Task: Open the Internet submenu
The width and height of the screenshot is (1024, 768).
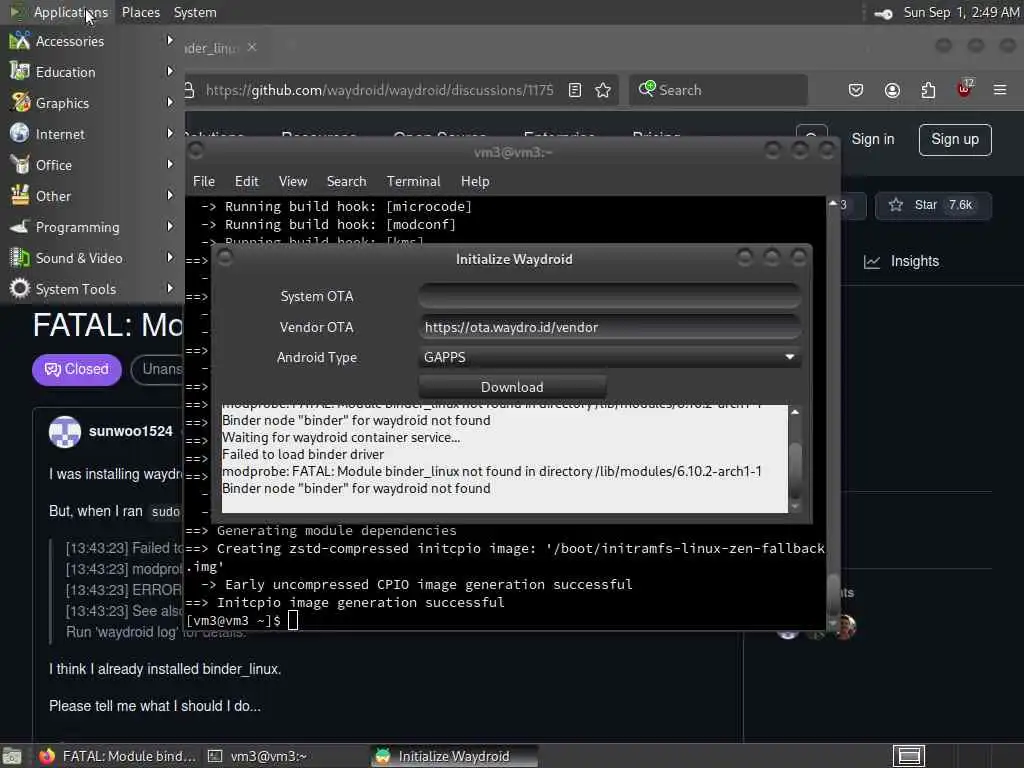Action: (x=91, y=134)
